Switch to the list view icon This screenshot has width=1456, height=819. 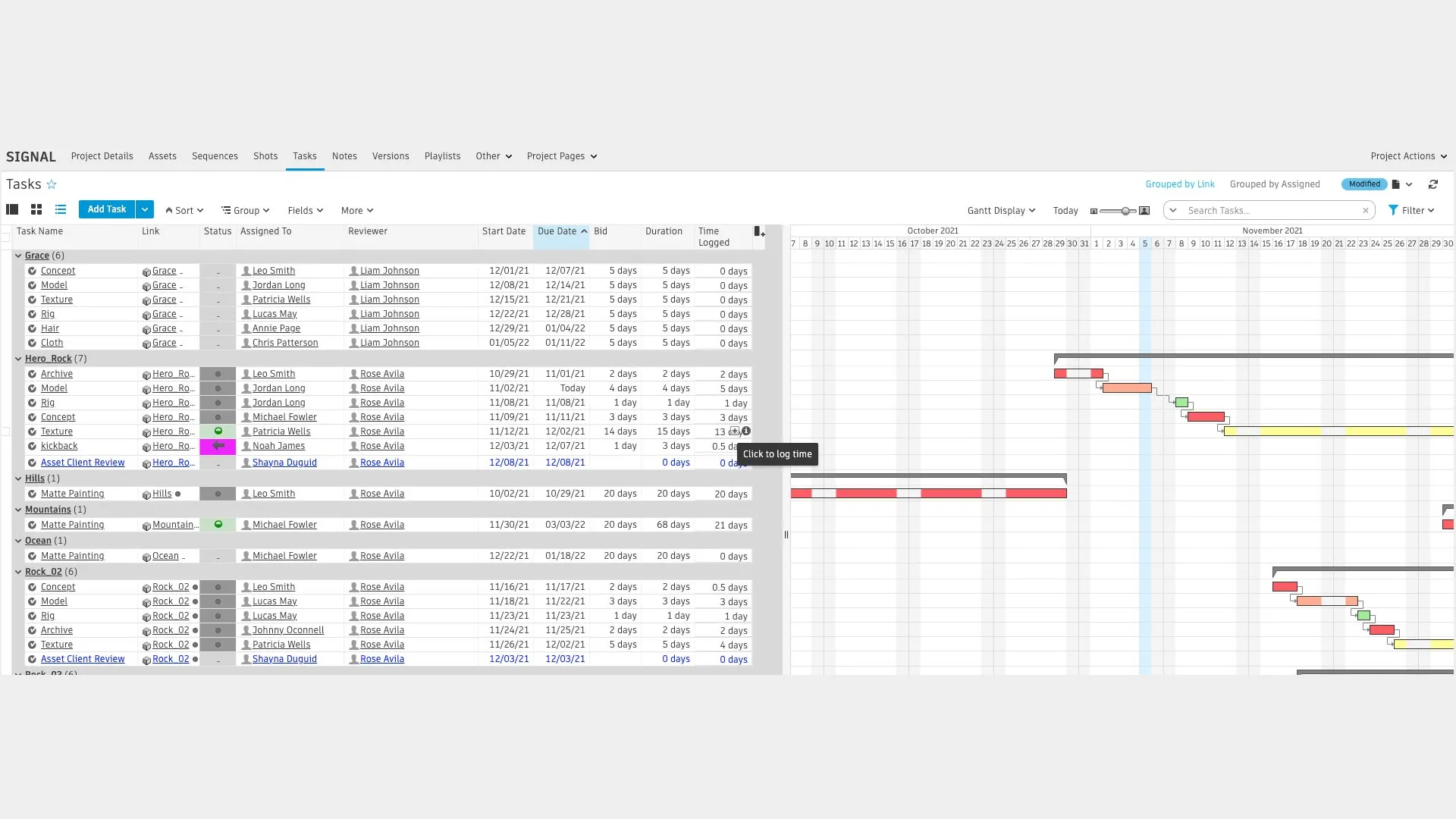(x=61, y=210)
